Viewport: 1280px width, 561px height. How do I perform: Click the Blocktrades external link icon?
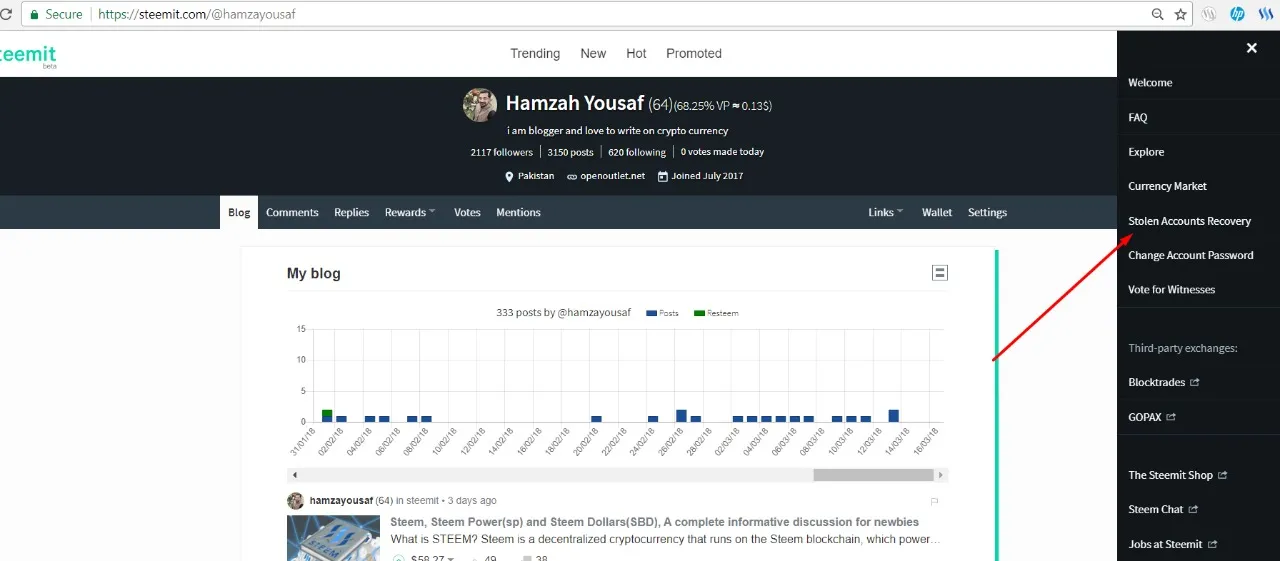pyautogui.click(x=1194, y=383)
